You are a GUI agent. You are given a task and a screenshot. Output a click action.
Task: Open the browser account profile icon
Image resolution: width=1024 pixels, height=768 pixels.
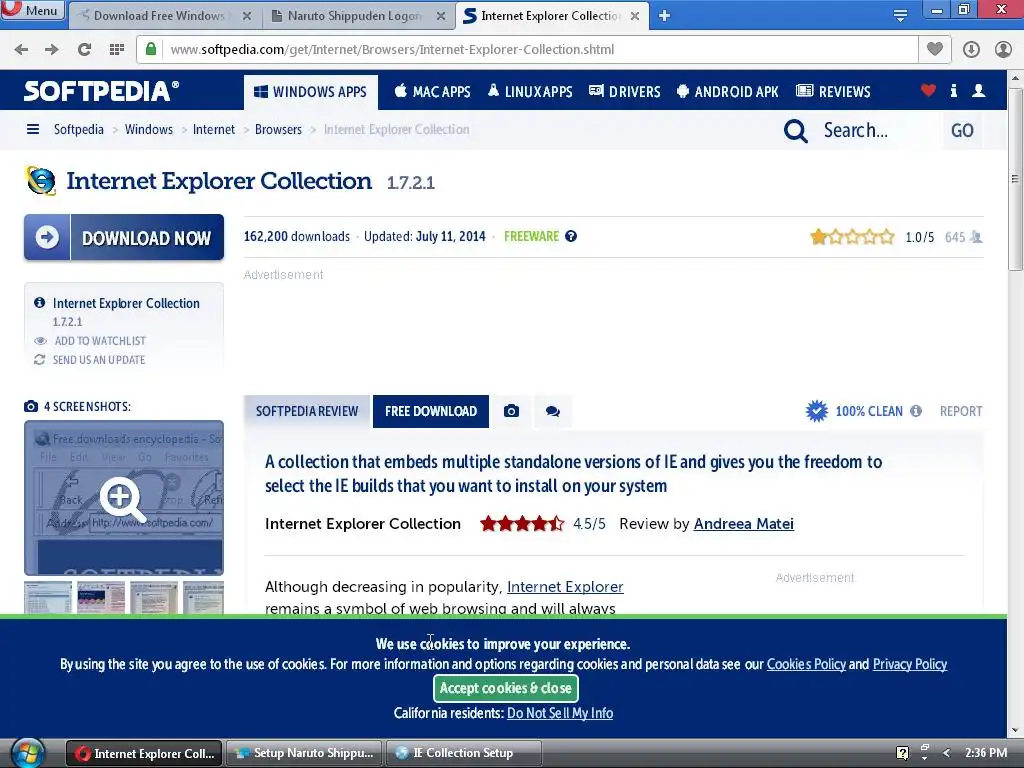point(1003,50)
